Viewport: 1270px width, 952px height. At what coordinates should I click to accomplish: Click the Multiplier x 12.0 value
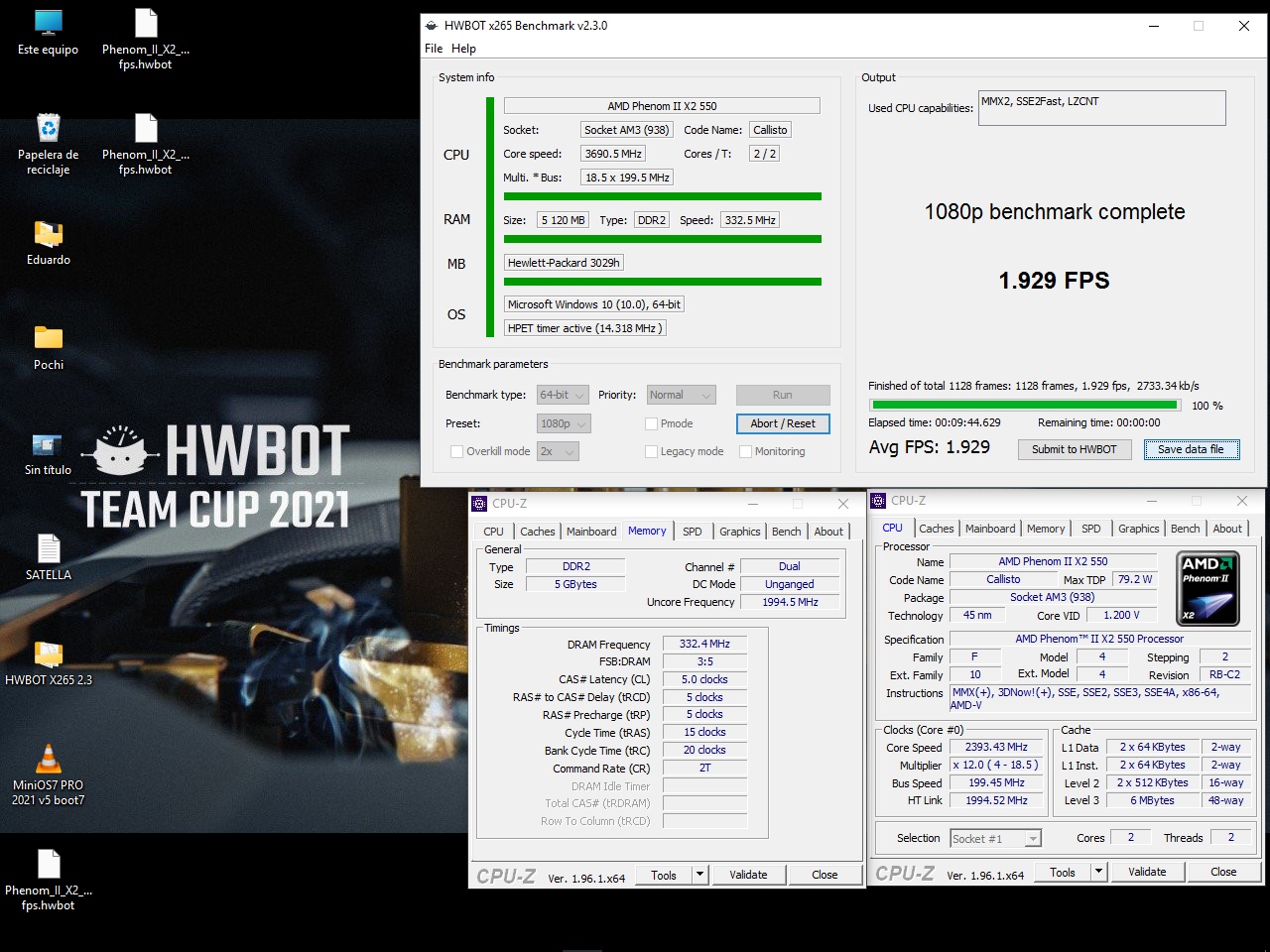(x=996, y=765)
